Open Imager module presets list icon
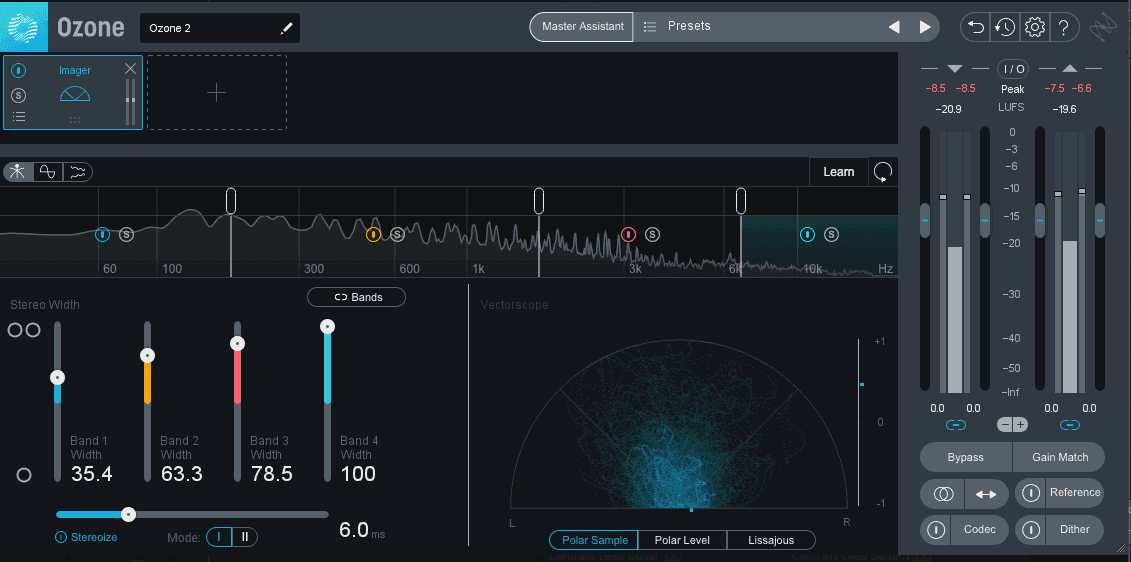The image size is (1131, 562). 19,117
